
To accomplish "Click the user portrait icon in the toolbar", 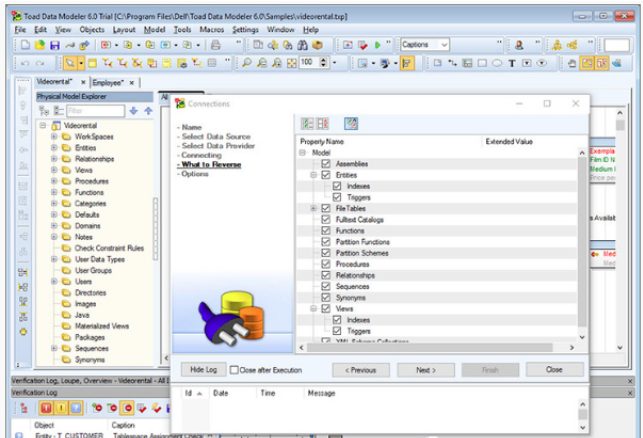I will coord(519,45).
